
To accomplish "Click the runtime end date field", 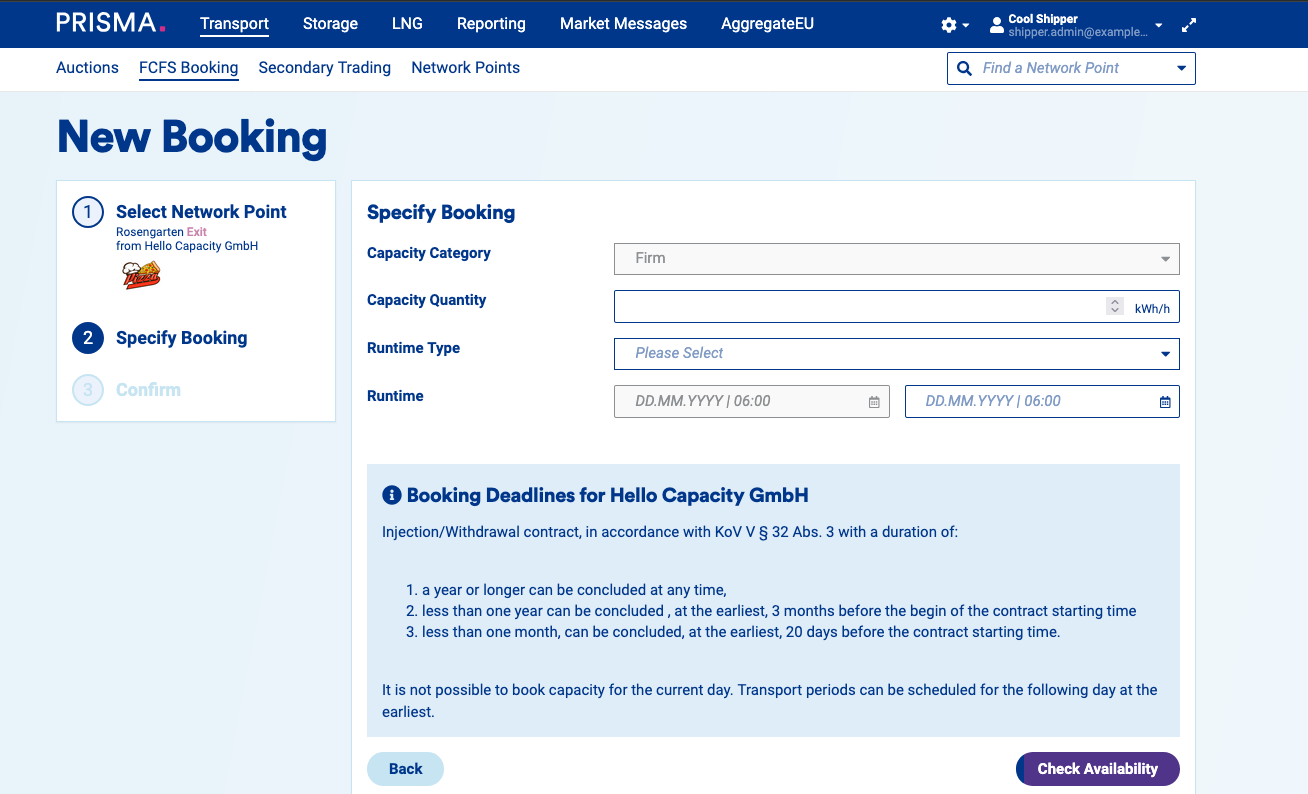I will [x=1042, y=402].
